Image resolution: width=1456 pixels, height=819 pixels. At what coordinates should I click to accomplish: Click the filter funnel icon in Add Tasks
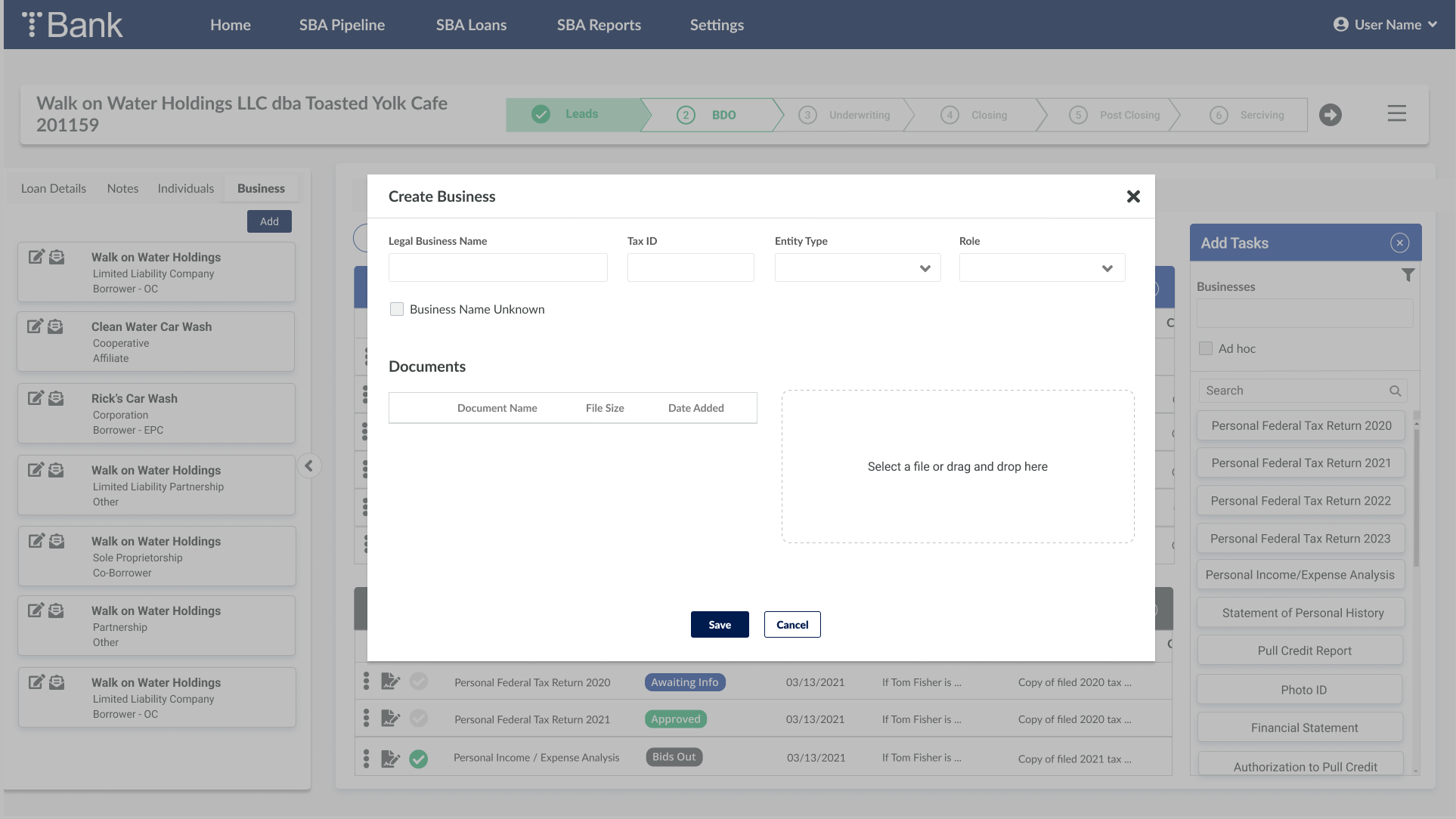click(1408, 275)
